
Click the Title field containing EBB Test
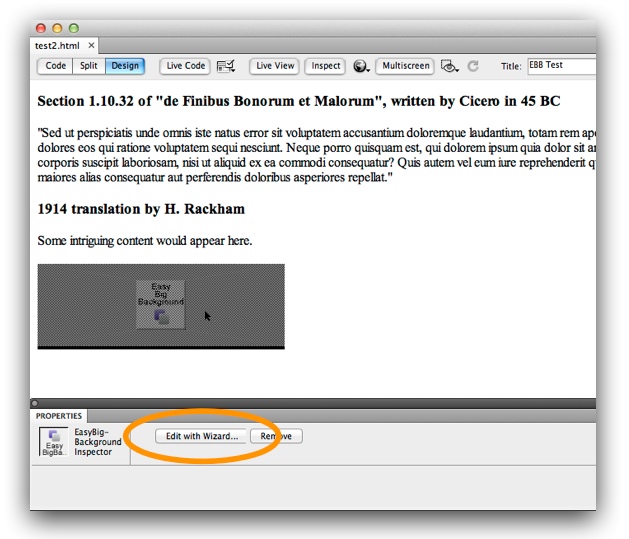562,66
